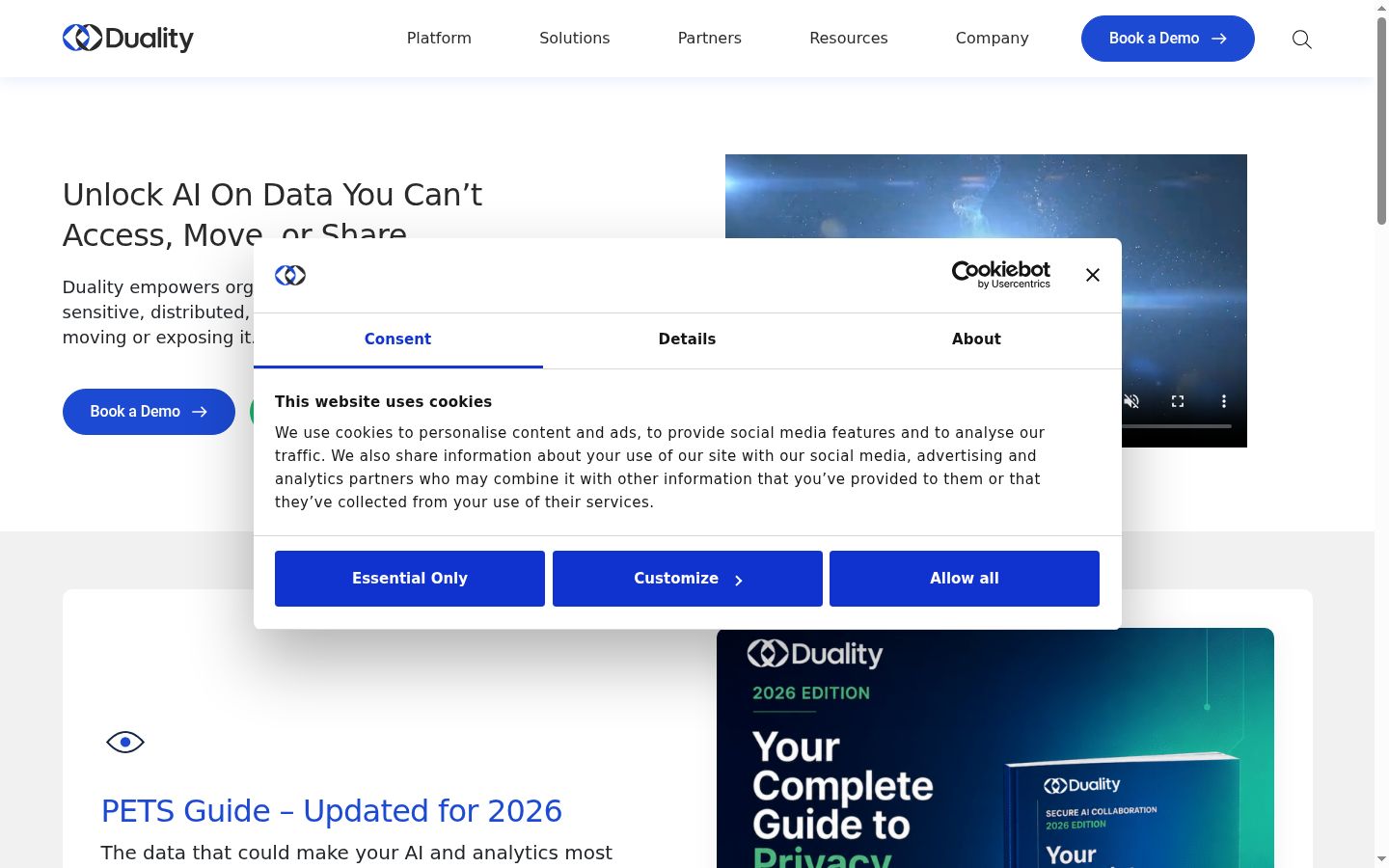Open the Resources menu
The height and width of the screenshot is (868, 1389).
(849, 38)
